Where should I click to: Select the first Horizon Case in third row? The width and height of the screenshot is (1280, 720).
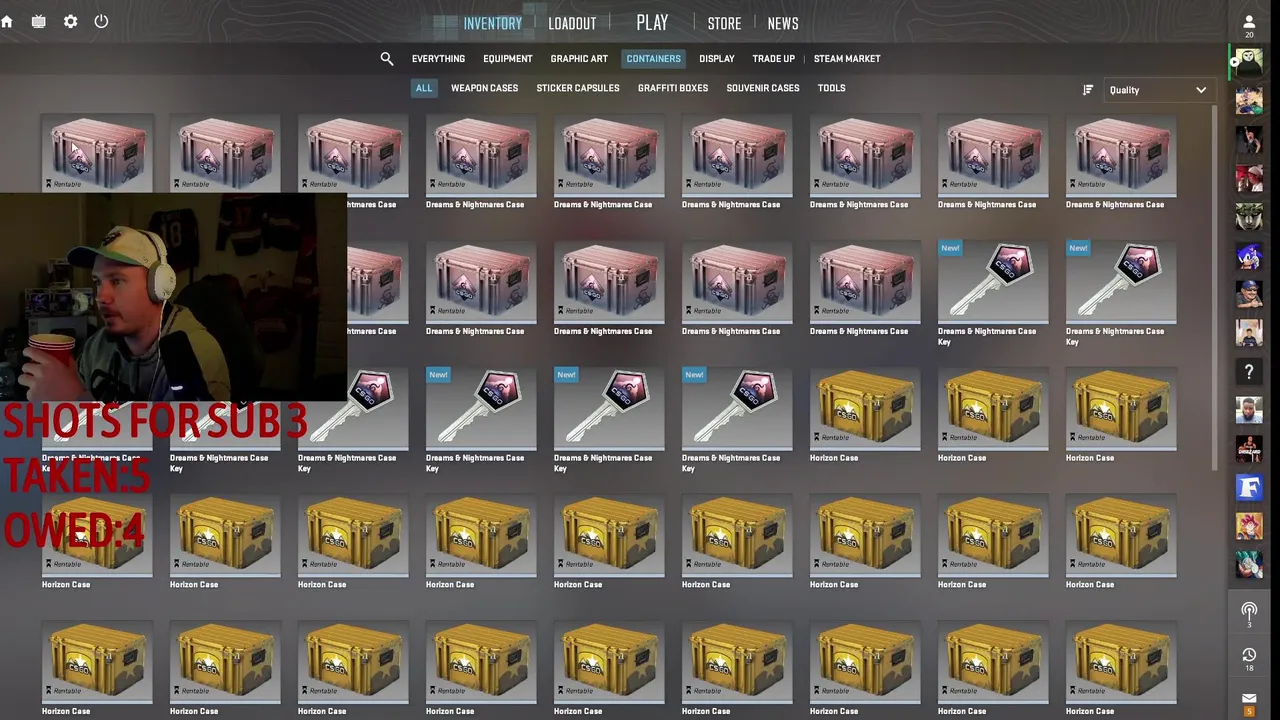coord(865,408)
